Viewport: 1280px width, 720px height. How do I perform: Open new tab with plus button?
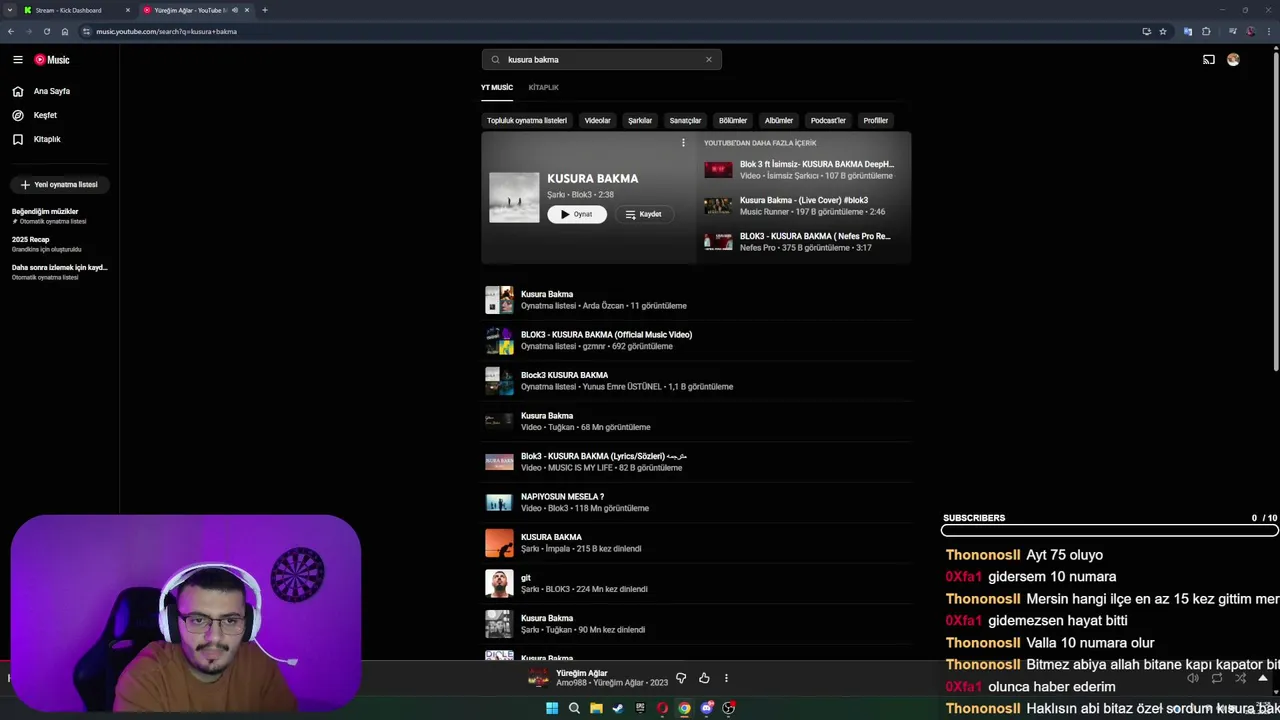tap(265, 10)
